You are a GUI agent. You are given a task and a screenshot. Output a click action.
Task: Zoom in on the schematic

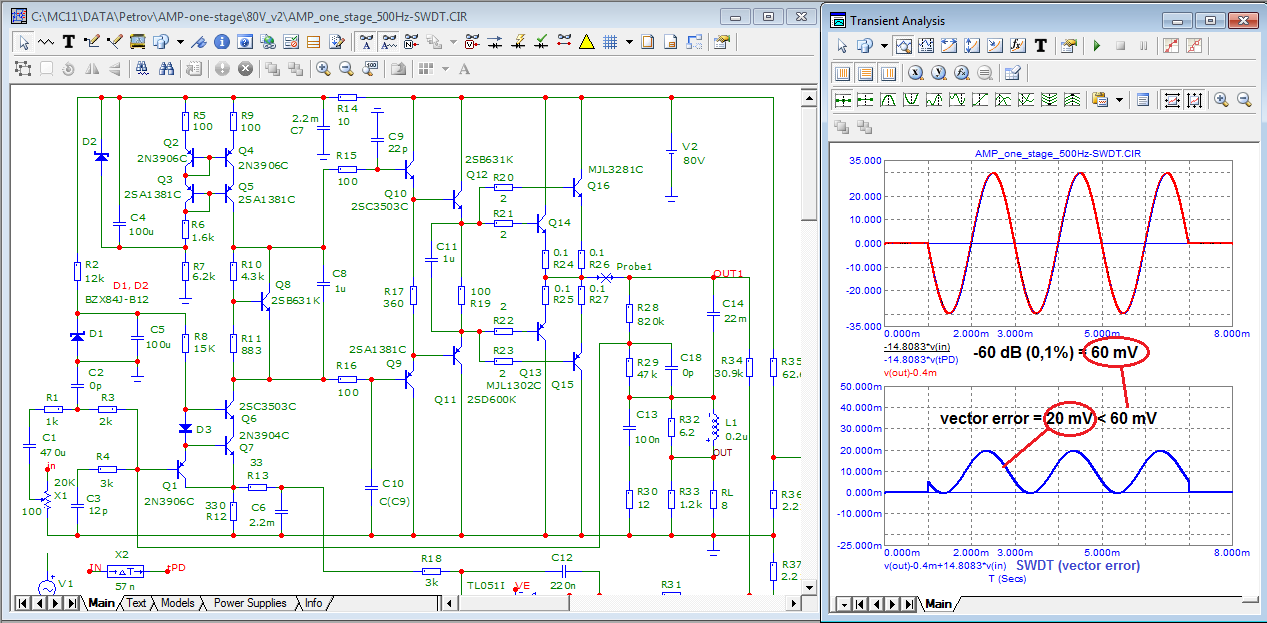pos(323,68)
